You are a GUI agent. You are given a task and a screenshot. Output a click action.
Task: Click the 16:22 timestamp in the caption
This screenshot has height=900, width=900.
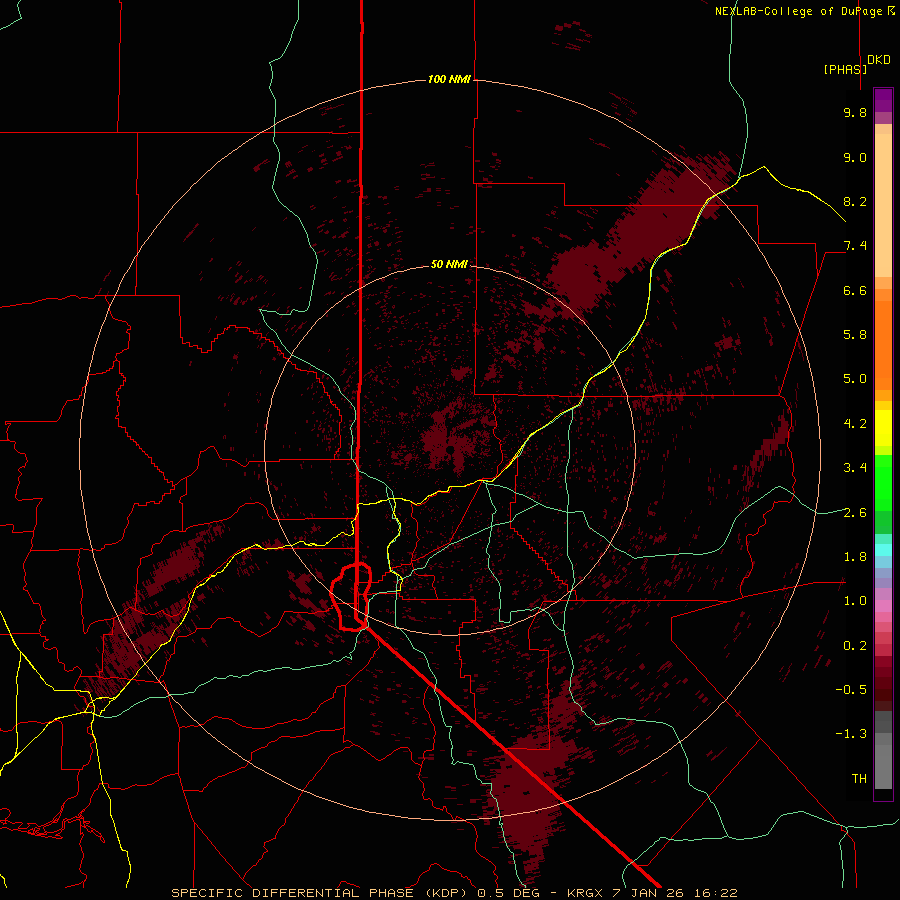[717, 893]
